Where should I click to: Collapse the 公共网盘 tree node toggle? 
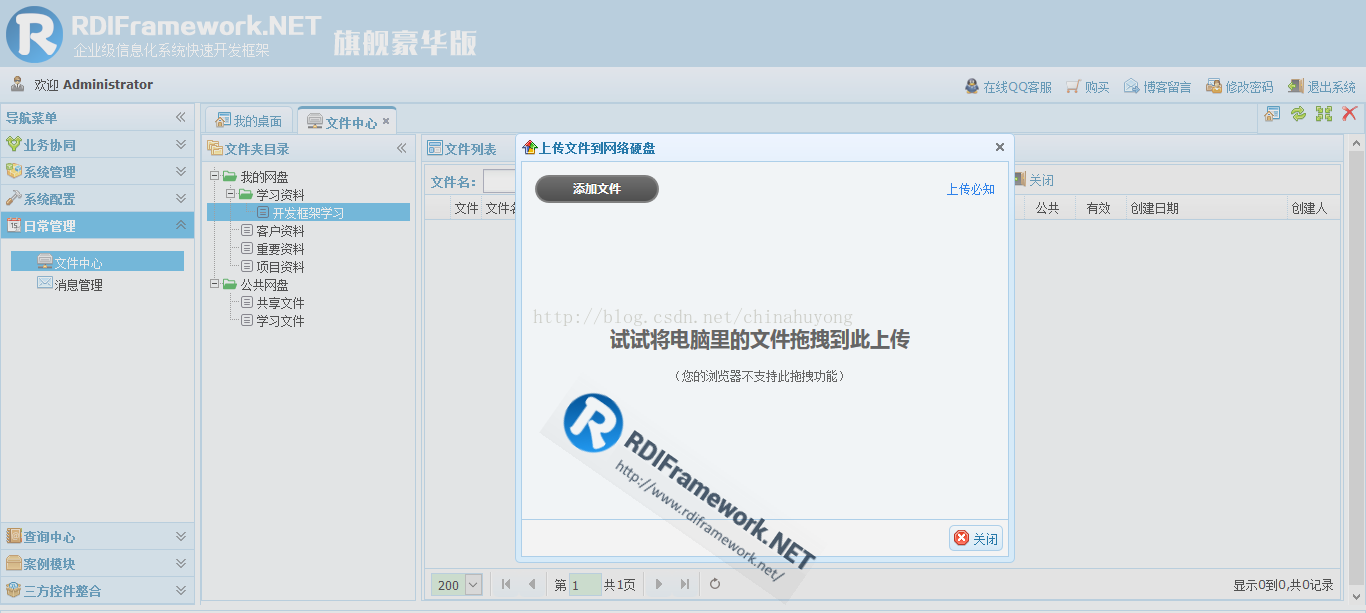click(214, 284)
